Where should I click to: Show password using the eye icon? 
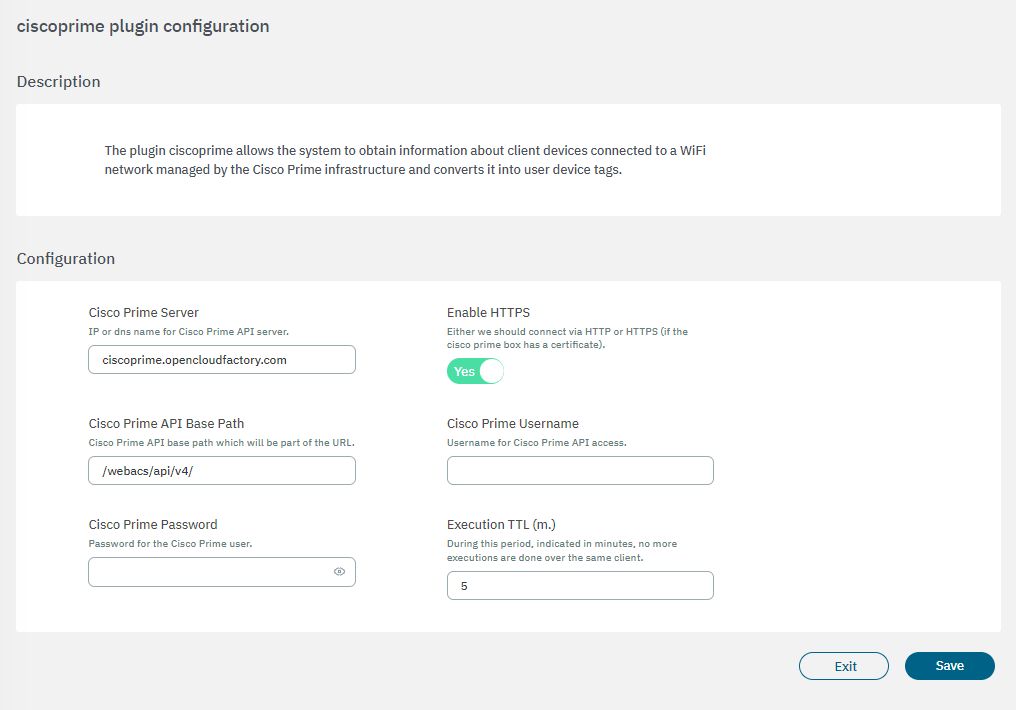pyautogui.click(x=339, y=572)
